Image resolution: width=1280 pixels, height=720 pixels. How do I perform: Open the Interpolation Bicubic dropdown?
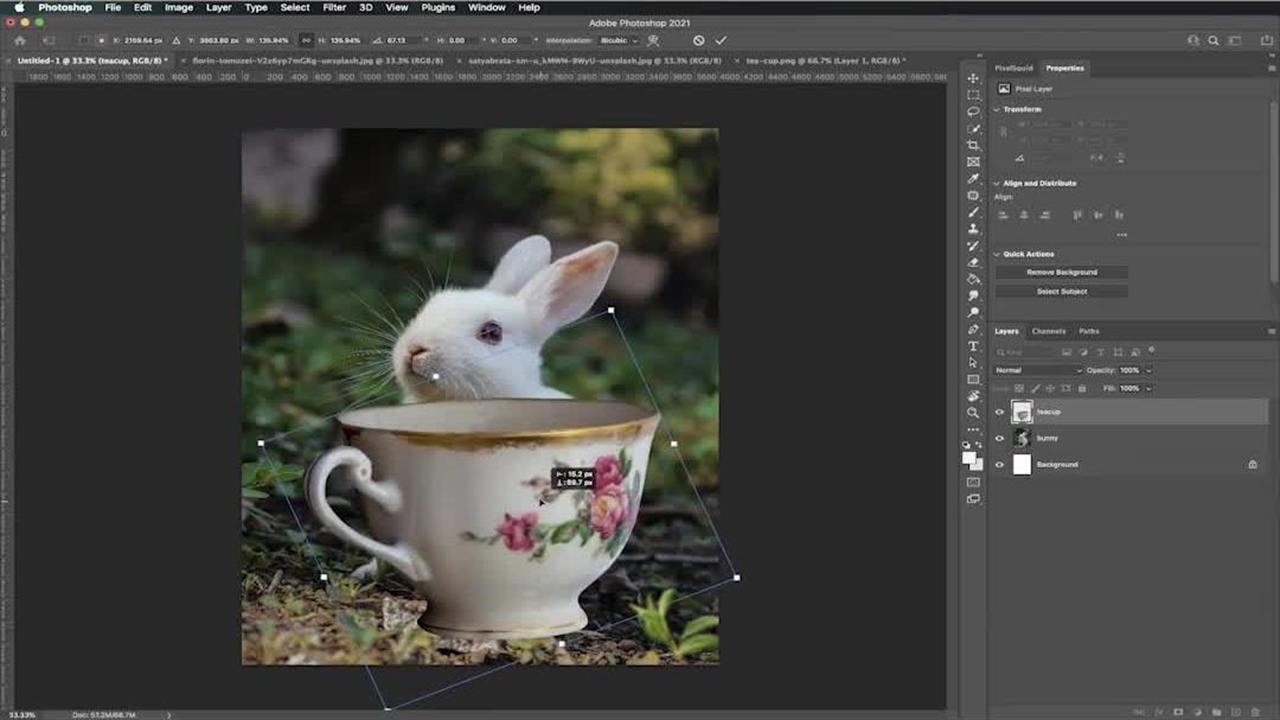click(618, 41)
